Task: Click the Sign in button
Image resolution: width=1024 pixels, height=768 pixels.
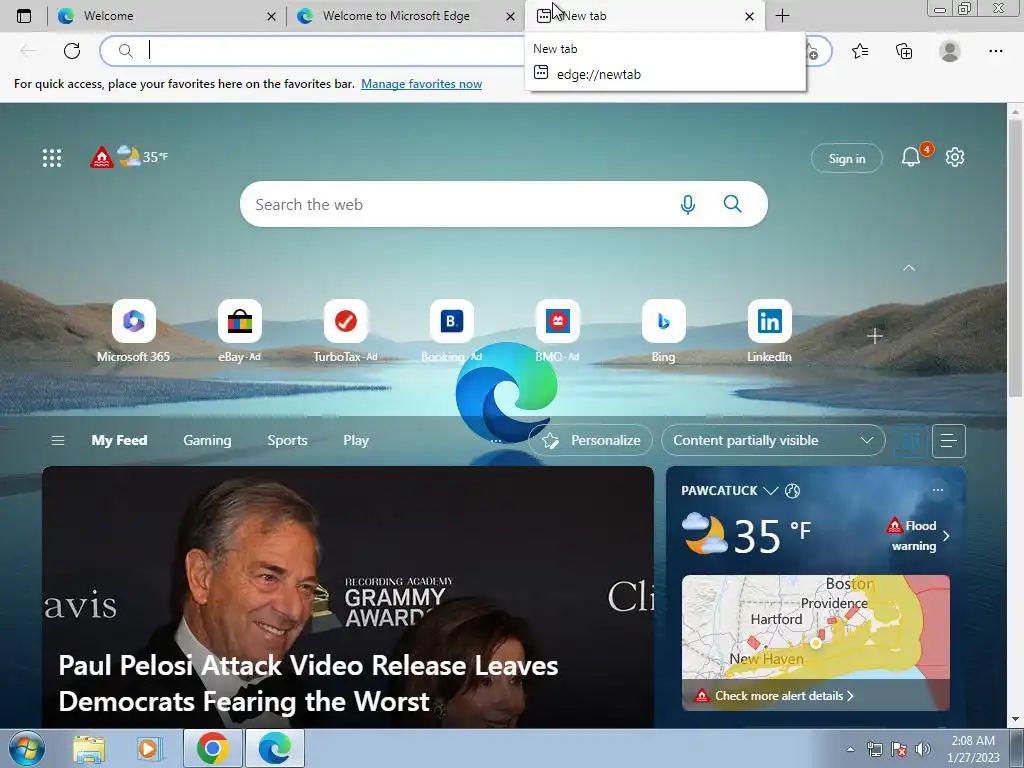Action: point(846,159)
